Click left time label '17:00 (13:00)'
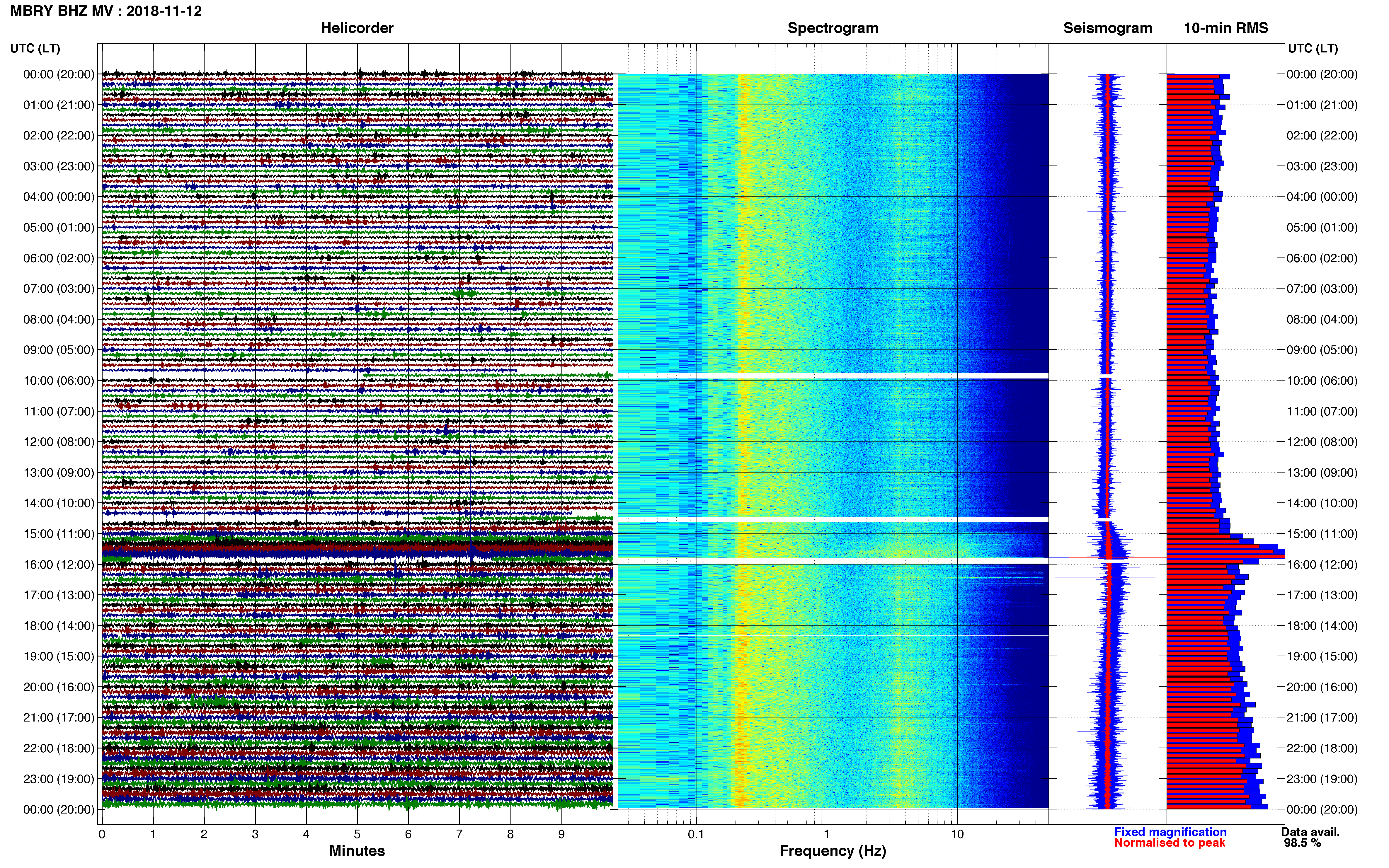 59,595
